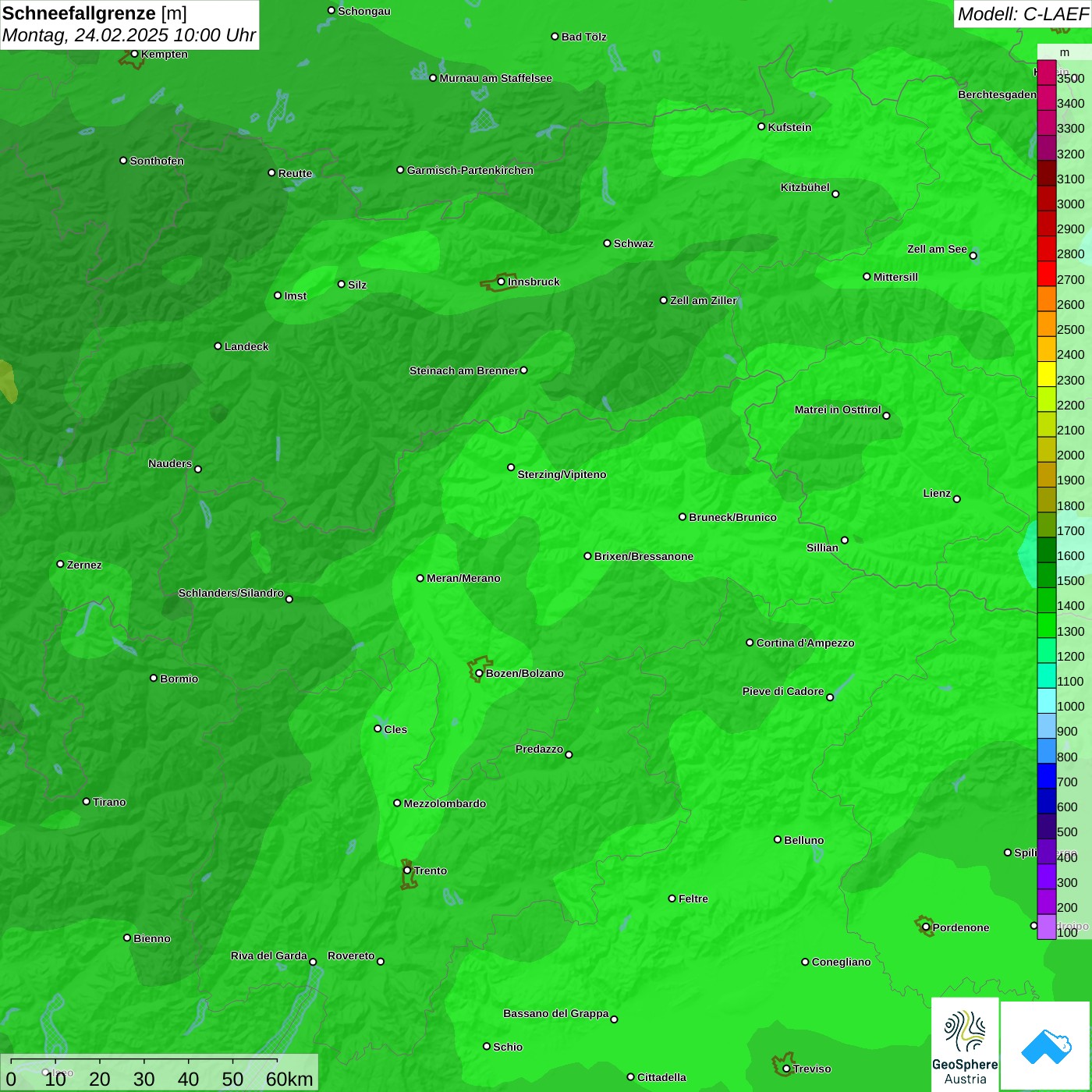1092x1092 pixels.
Task: Click the Riva del Garda label
Action: point(269,955)
